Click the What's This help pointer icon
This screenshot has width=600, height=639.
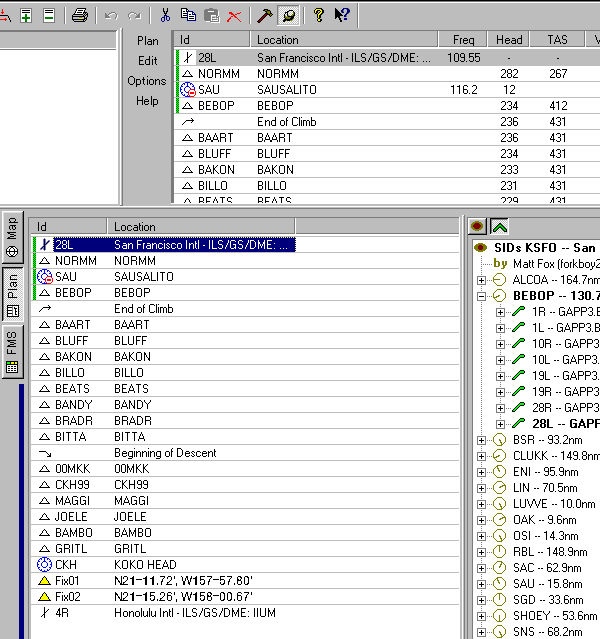[342, 15]
